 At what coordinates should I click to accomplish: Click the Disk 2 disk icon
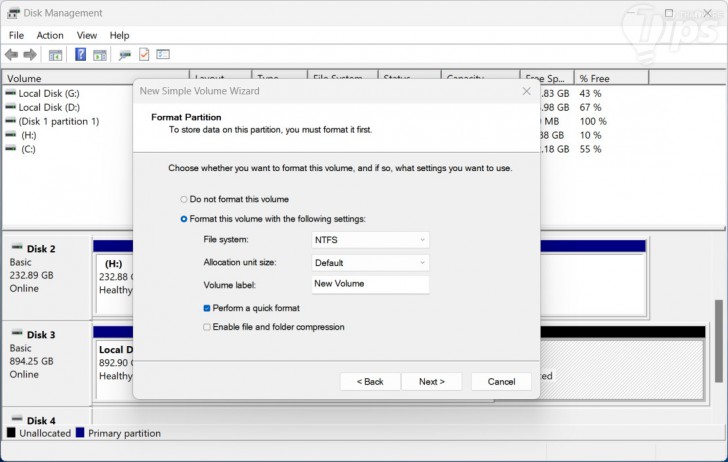click(17, 247)
